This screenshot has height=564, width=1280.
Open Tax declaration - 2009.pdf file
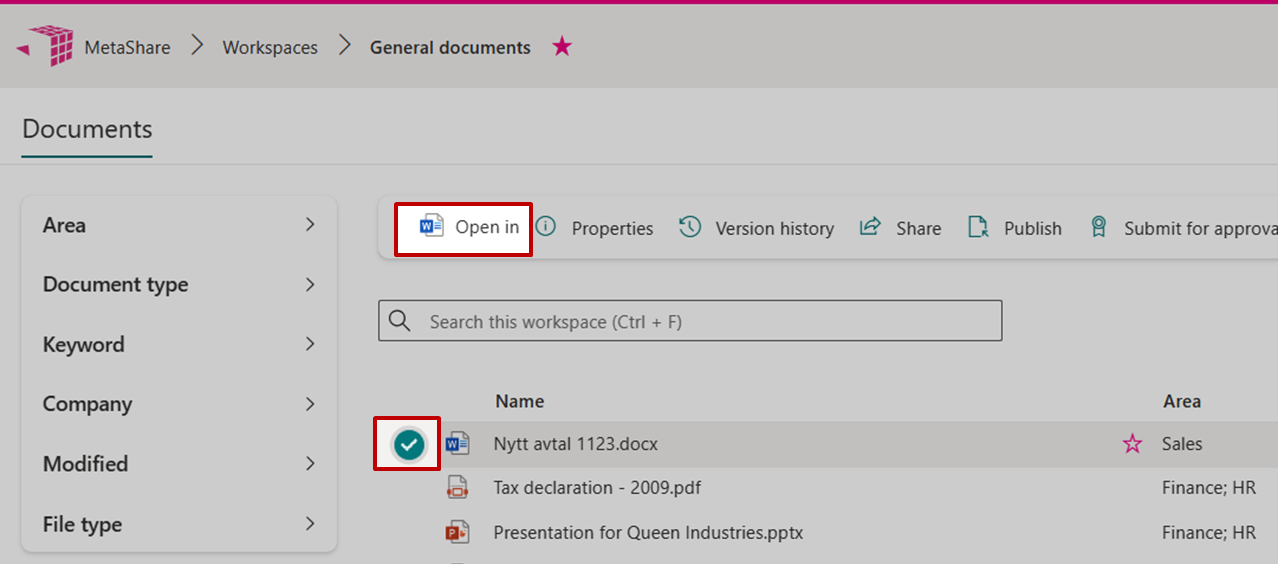pyautogui.click(x=596, y=488)
